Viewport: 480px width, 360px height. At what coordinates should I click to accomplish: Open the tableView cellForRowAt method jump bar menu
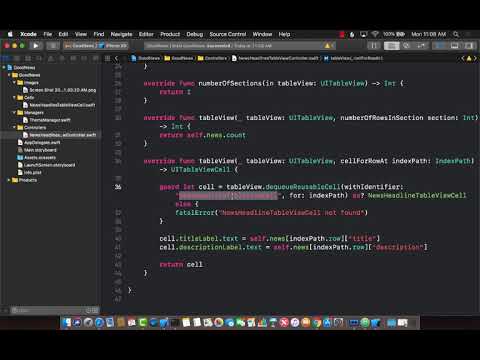click(x=353, y=58)
